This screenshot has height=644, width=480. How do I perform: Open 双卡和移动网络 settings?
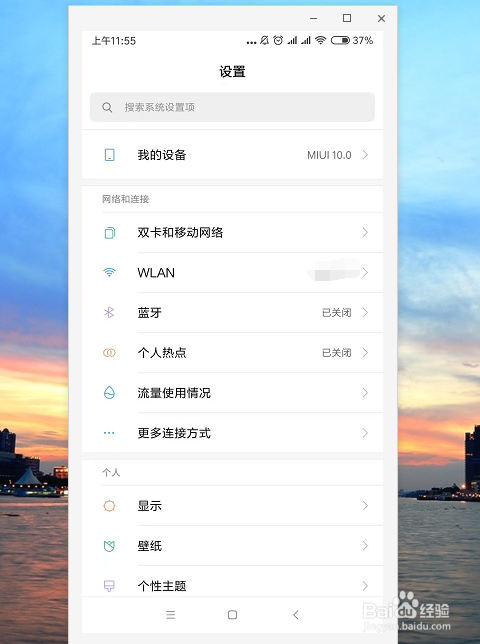pos(232,232)
